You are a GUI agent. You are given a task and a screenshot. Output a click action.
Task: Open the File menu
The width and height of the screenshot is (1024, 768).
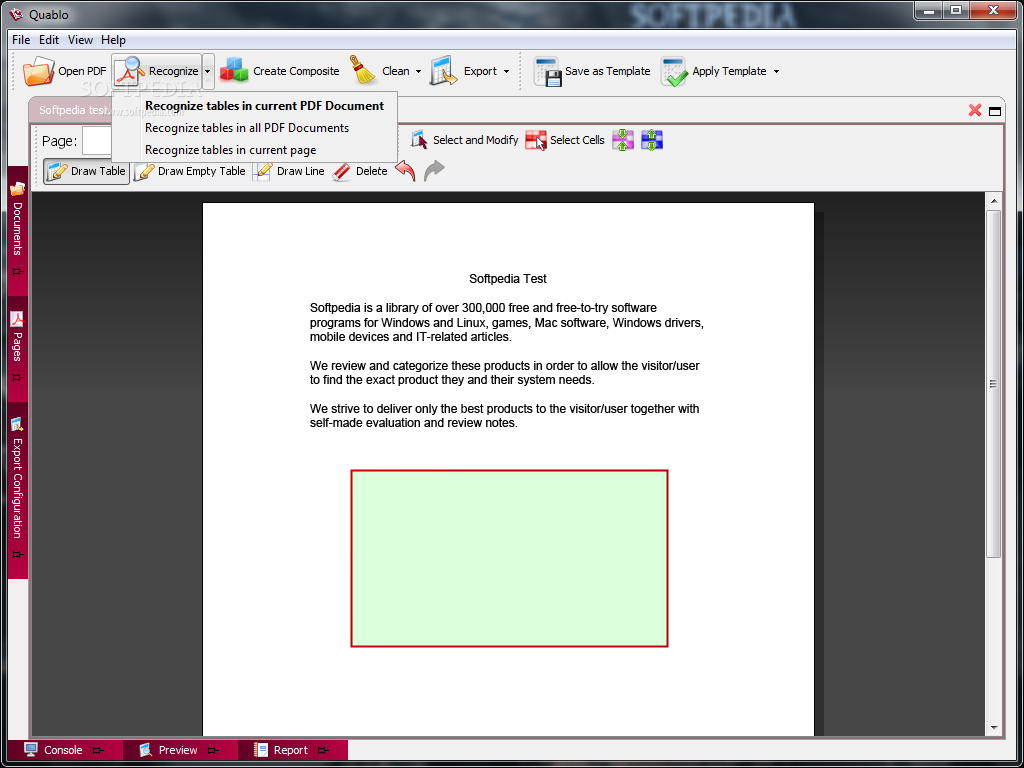[x=21, y=40]
